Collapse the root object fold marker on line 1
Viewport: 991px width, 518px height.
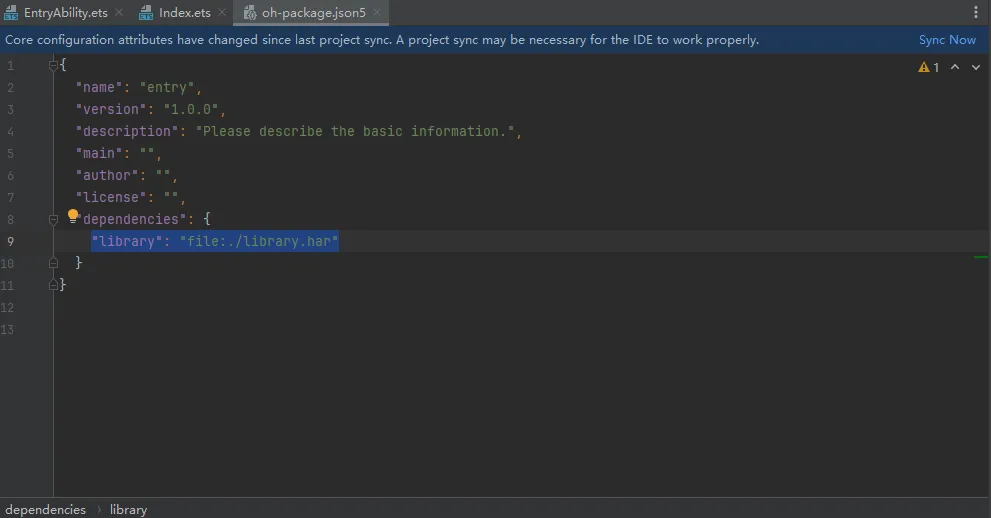pos(53,65)
